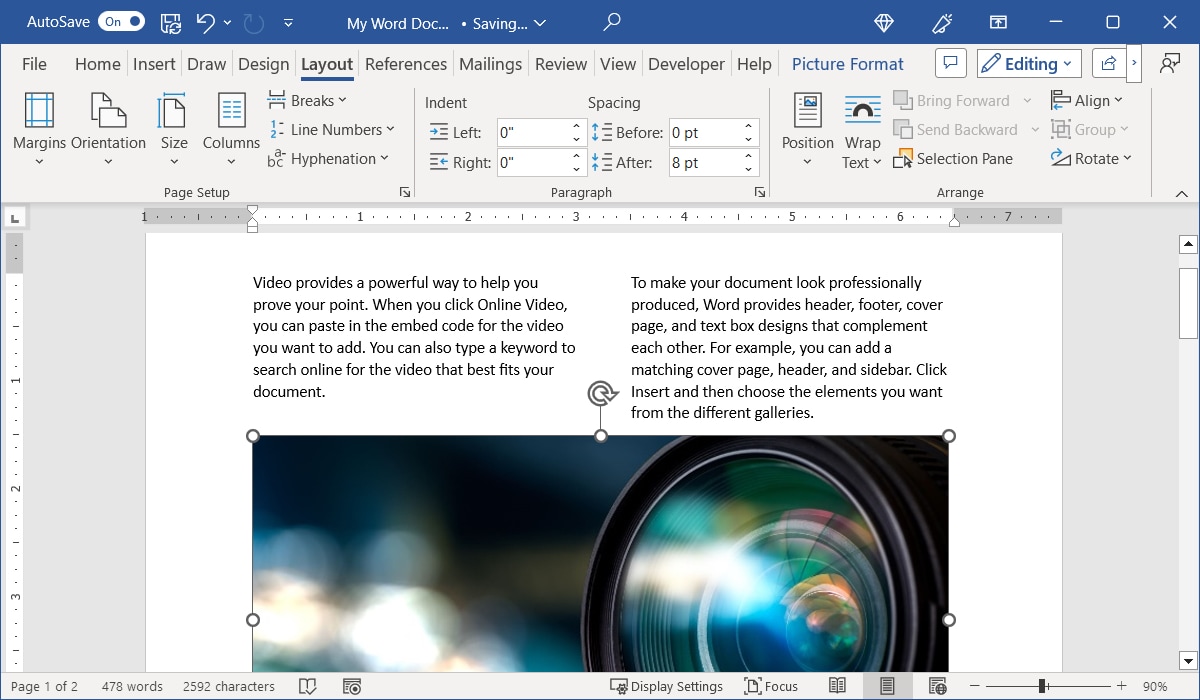Click the Selection Pane icon
The width and height of the screenshot is (1200, 700).
tap(954, 158)
